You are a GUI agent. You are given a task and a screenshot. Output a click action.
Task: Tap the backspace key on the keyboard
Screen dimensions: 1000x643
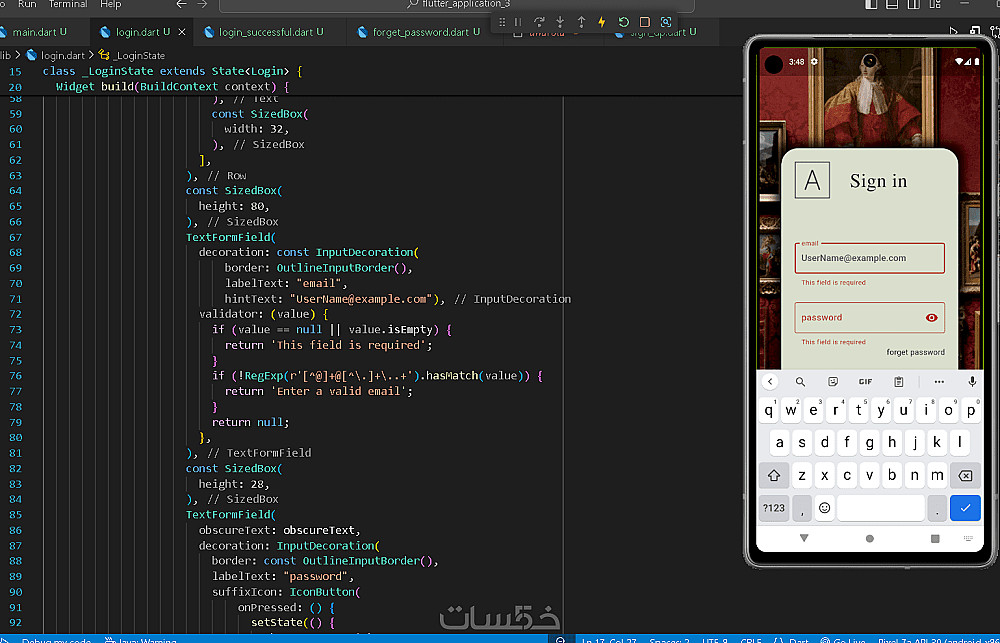tap(965, 476)
